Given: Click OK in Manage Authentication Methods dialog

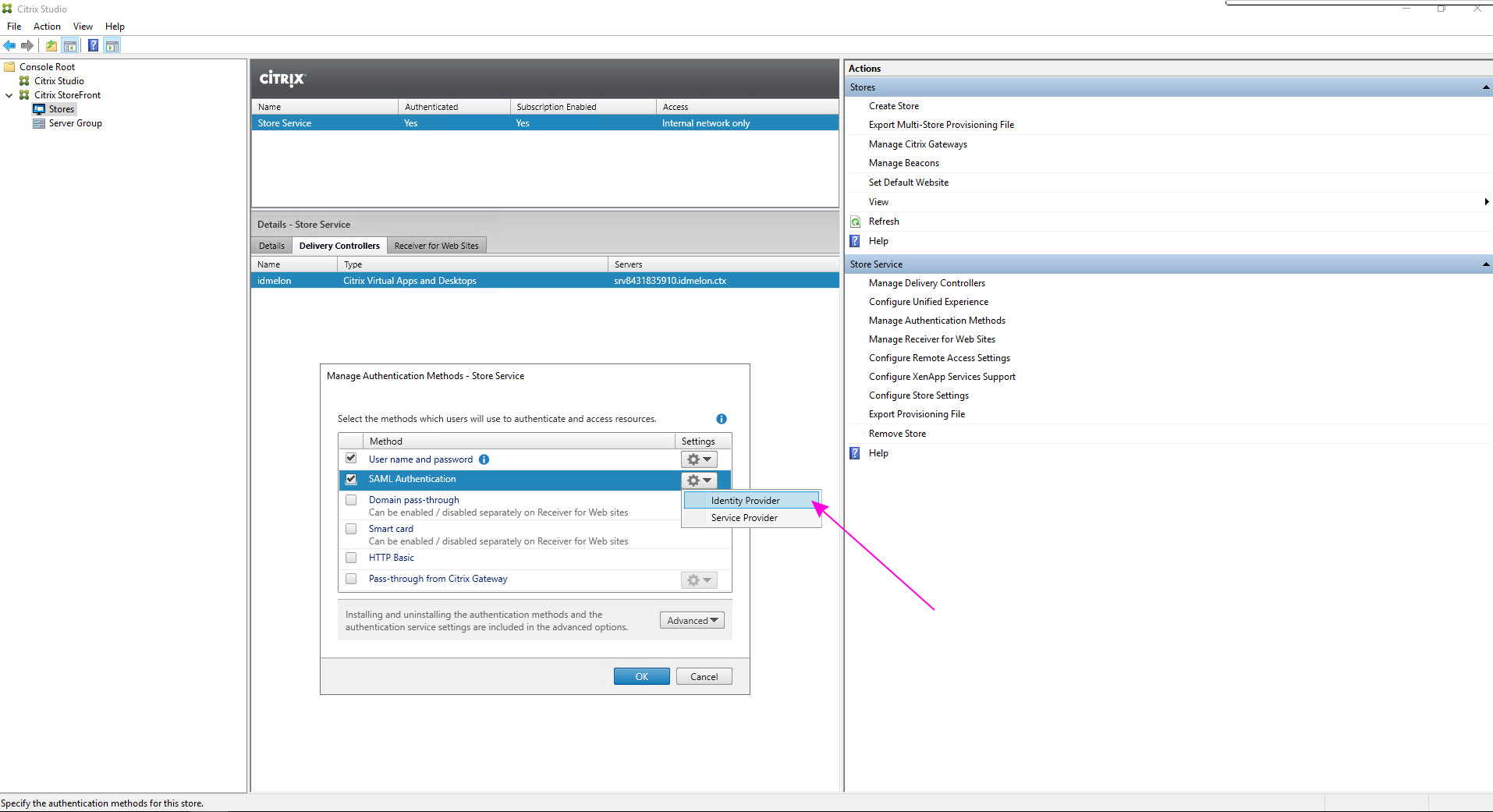Looking at the screenshot, I should [641, 676].
